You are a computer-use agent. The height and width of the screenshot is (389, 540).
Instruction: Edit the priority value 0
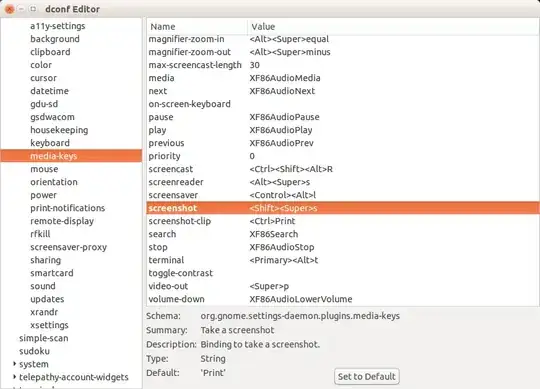pyautogui.click(x=252, y=156)
